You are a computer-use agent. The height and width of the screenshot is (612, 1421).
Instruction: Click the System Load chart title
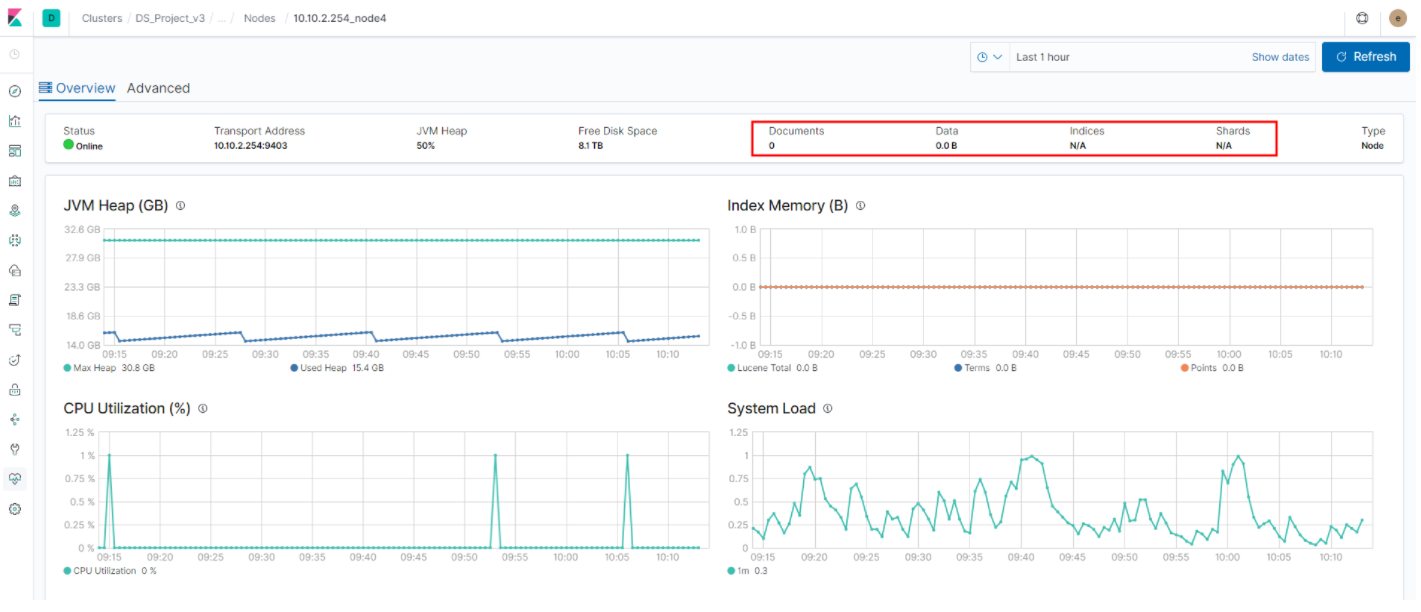coord(772,408)
